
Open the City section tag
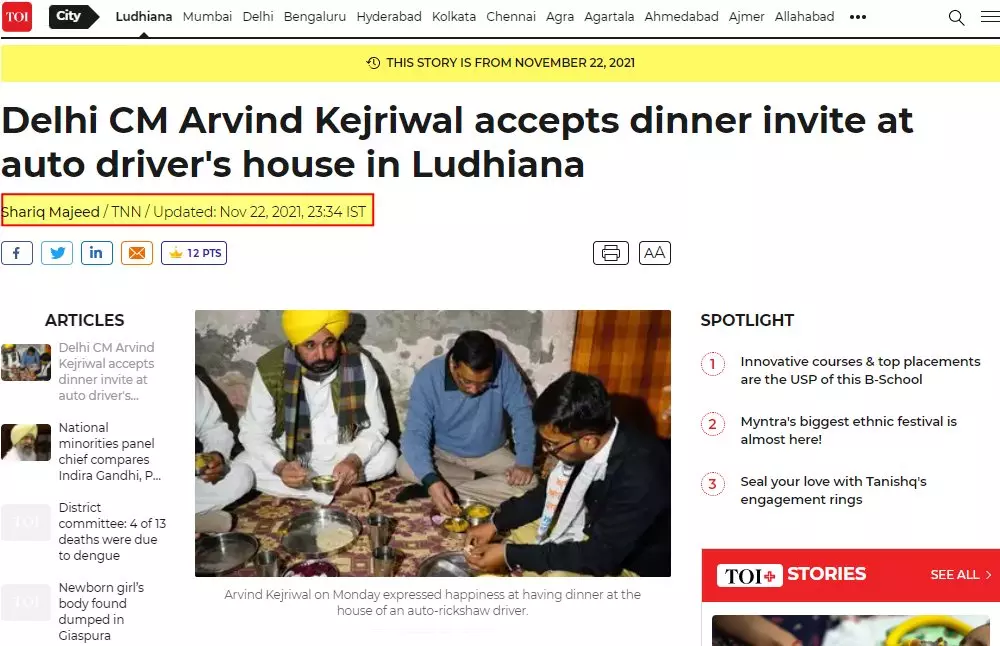pyautogui.click(x=74, y=17)
